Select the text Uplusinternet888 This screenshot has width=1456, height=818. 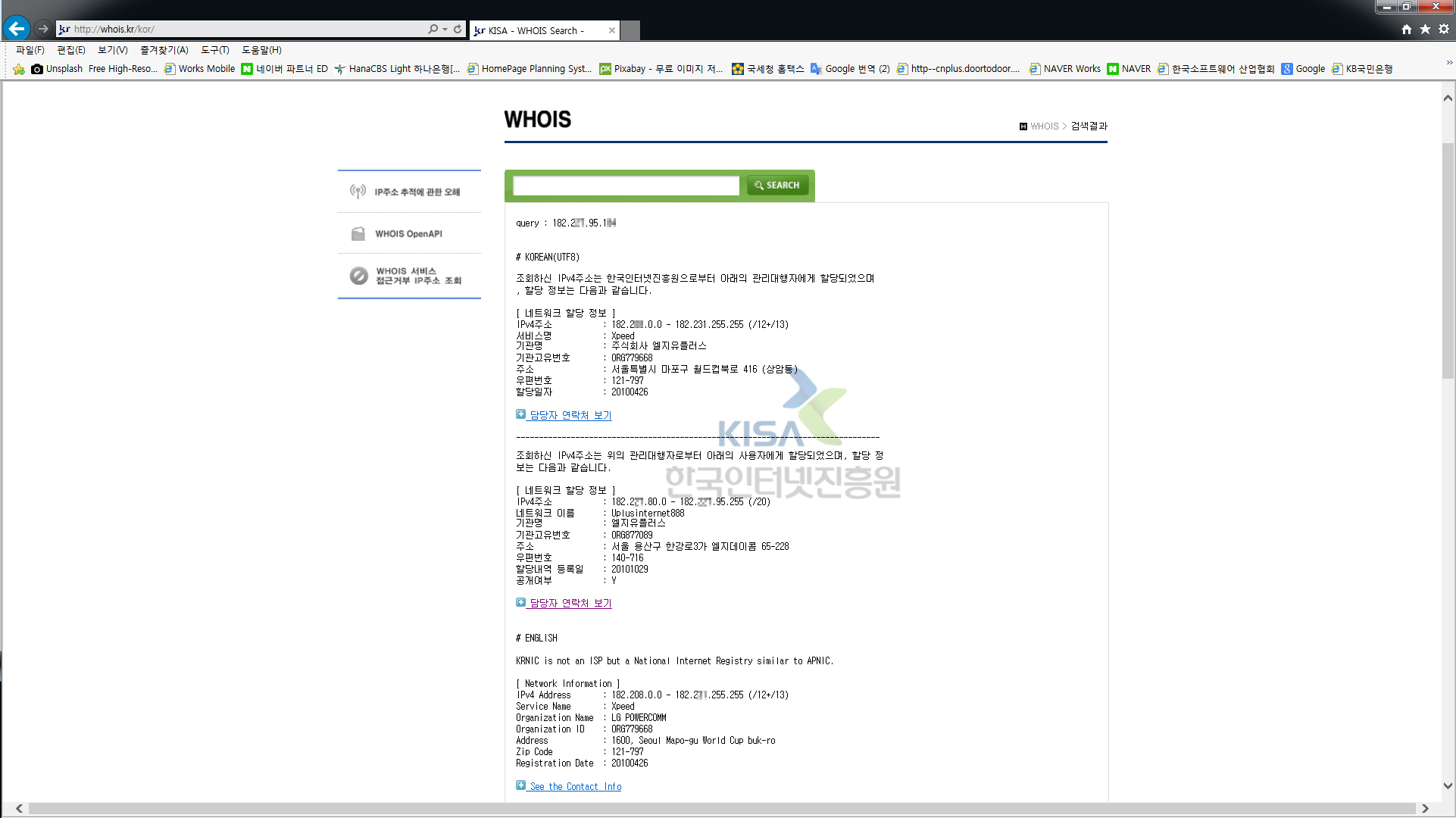point(648,513)
